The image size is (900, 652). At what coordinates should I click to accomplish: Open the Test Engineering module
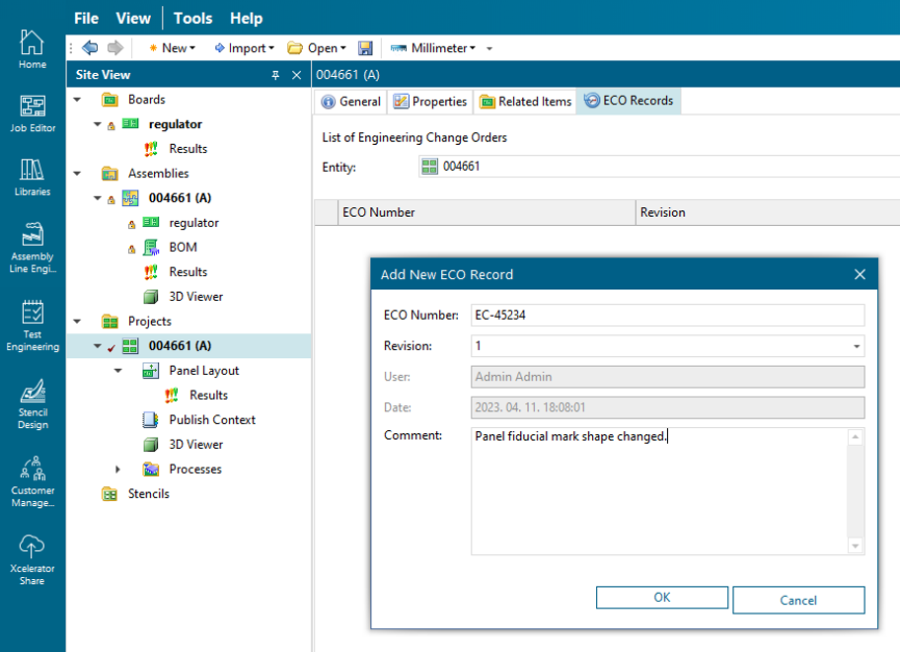coord(31,325)
